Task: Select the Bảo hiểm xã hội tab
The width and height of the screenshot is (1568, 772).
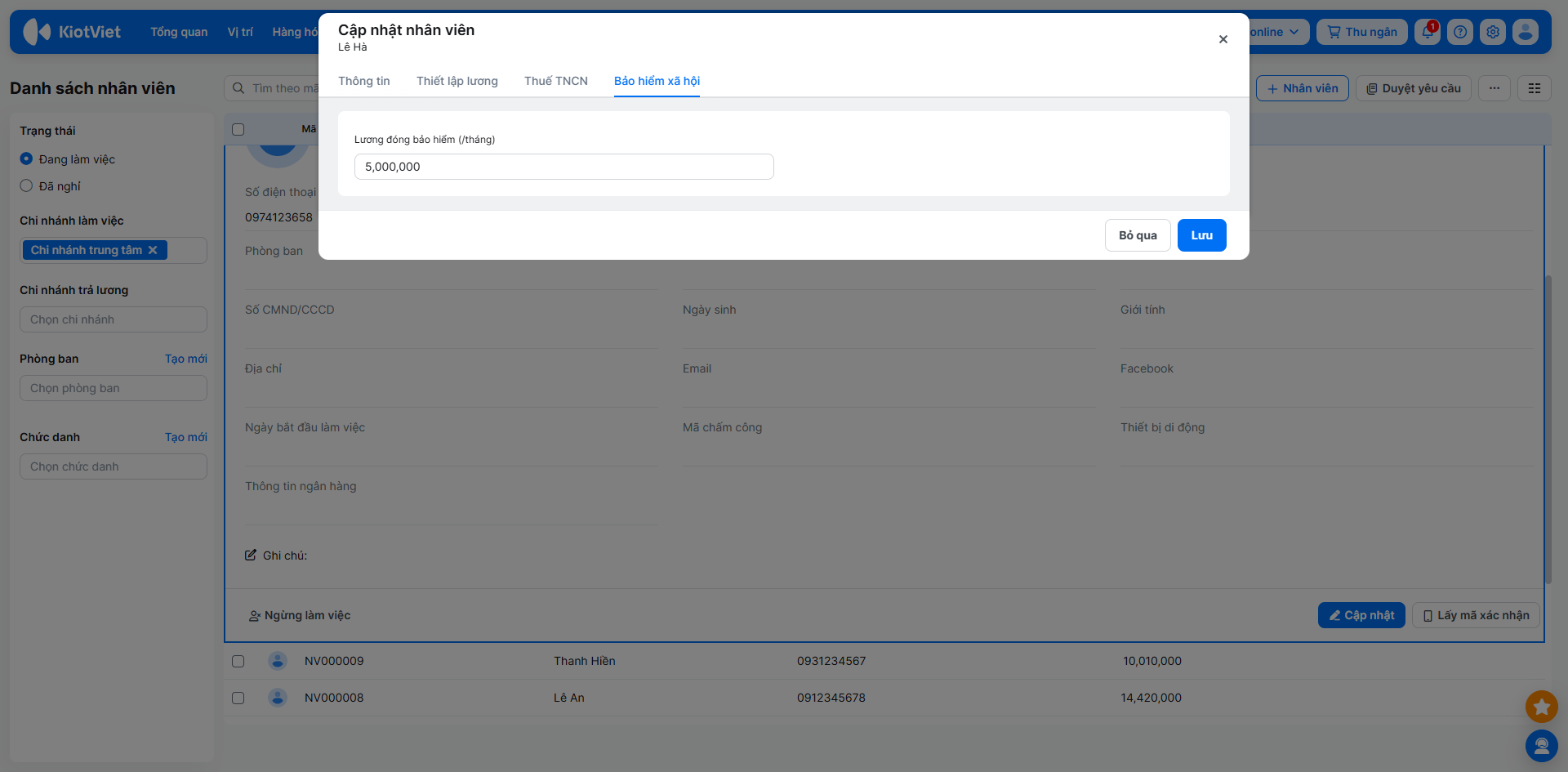Action: (657, 81)
